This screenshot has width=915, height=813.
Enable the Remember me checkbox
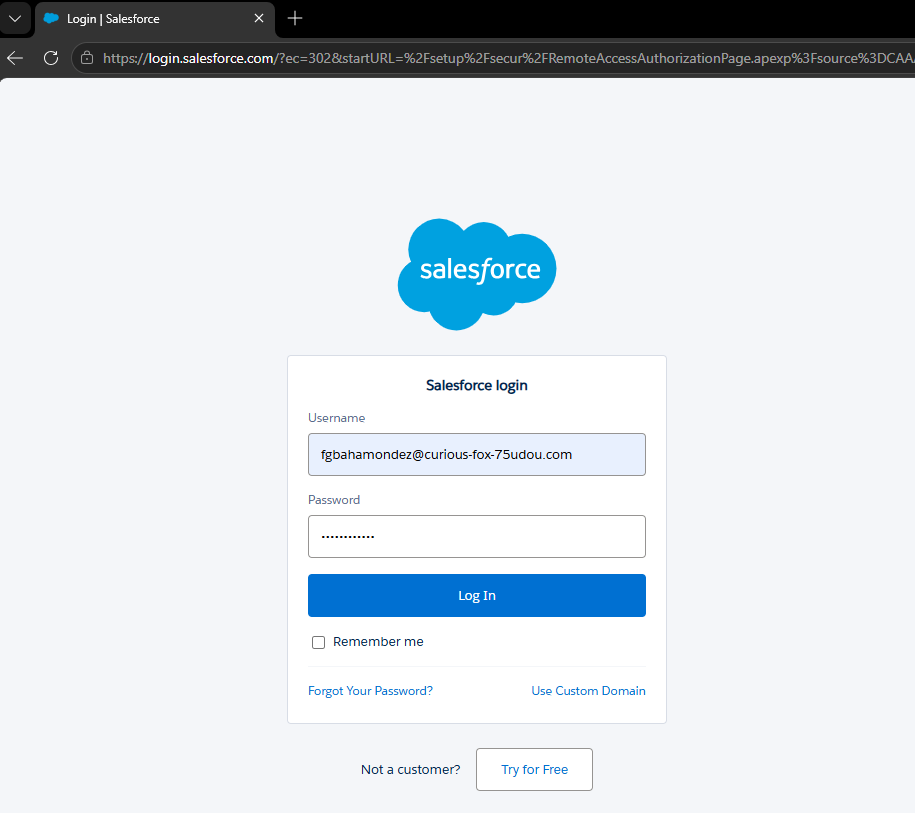coord(318,642)
